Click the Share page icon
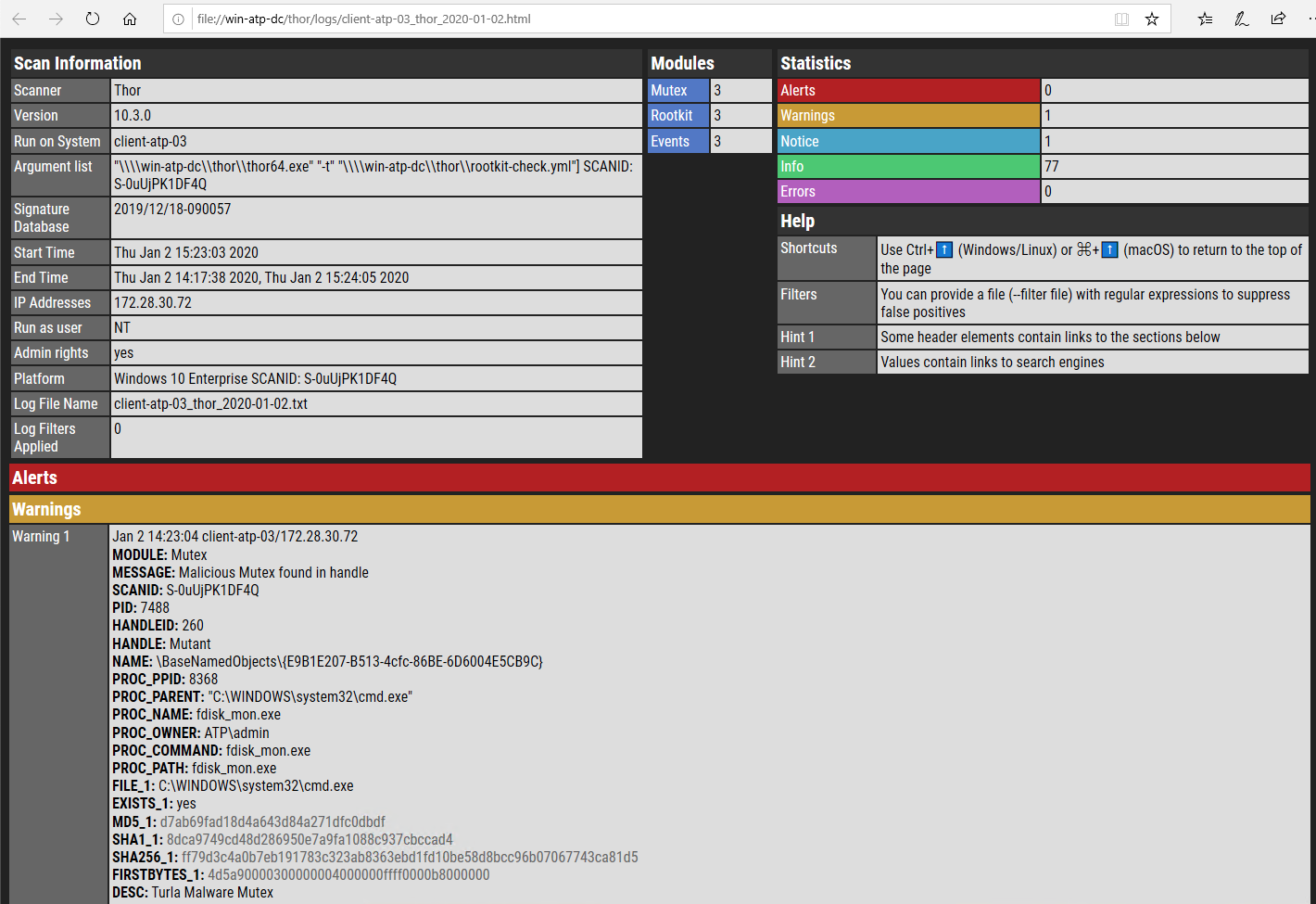 point(1279,19)
